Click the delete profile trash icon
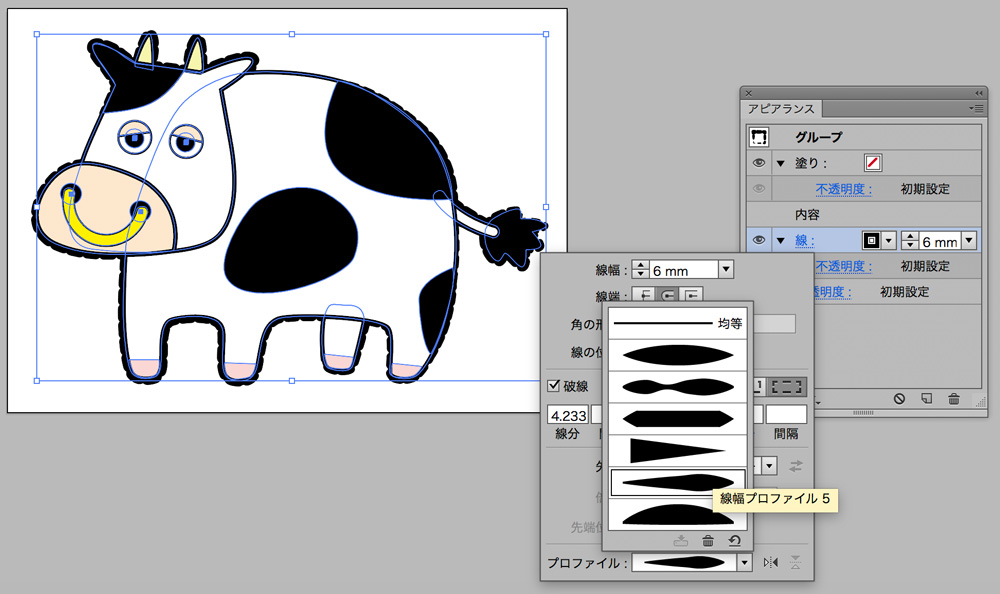The image size is (1000, 594). click(x=708, y=541)
